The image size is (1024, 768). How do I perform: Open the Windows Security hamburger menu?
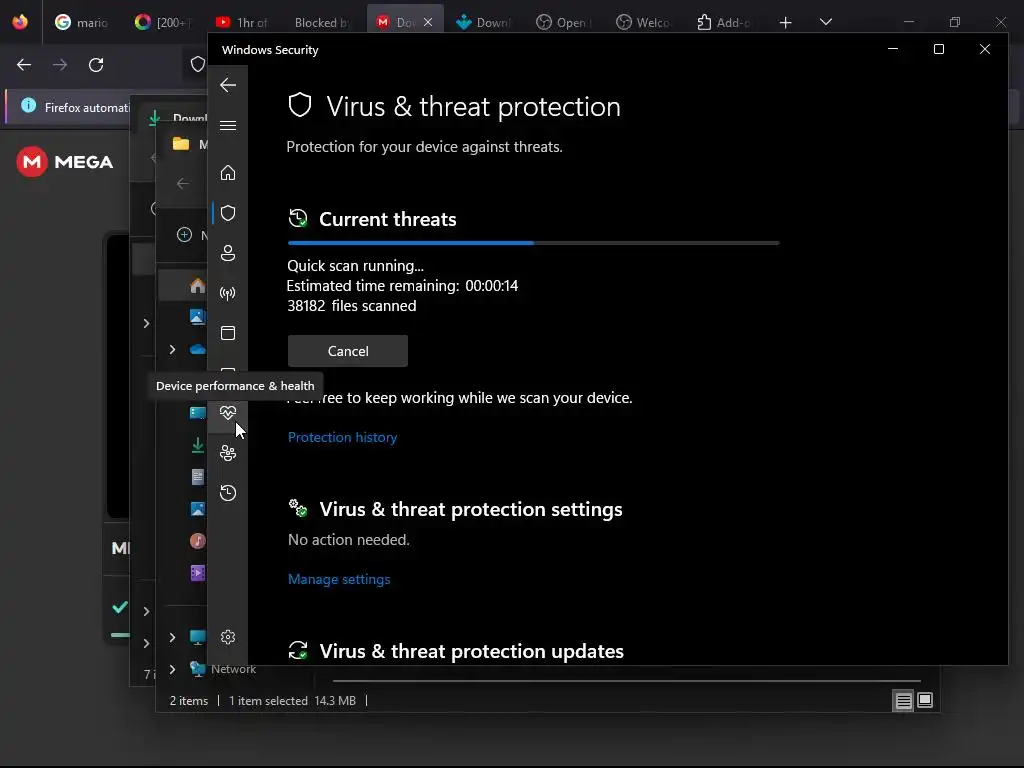228,125
